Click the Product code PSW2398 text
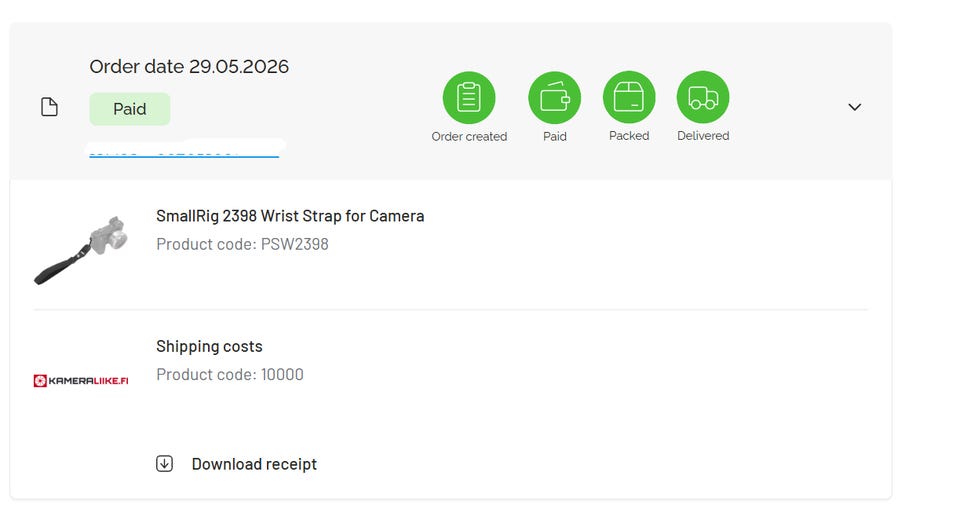 242,244
